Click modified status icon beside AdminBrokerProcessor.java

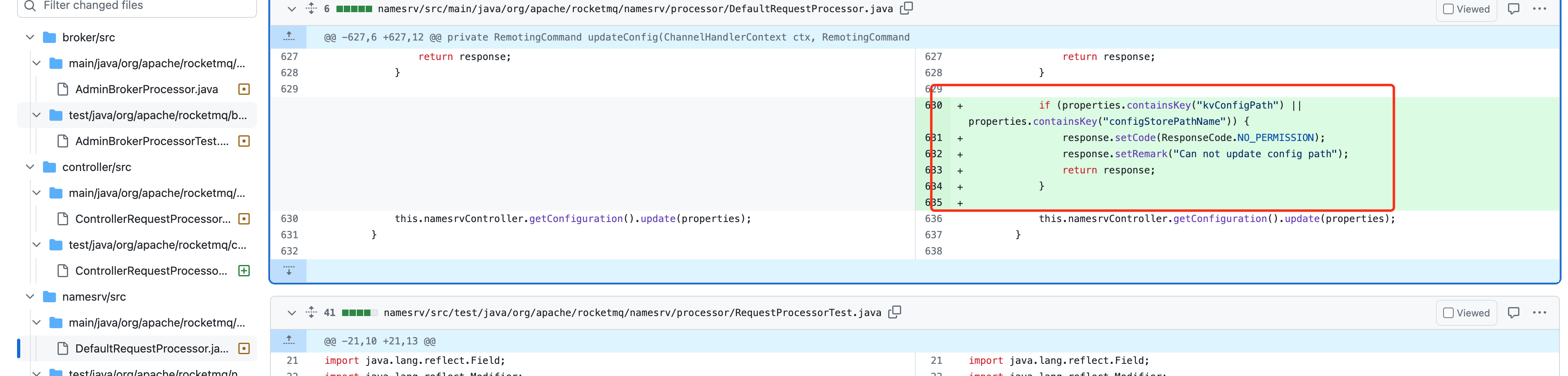[244, 90]
